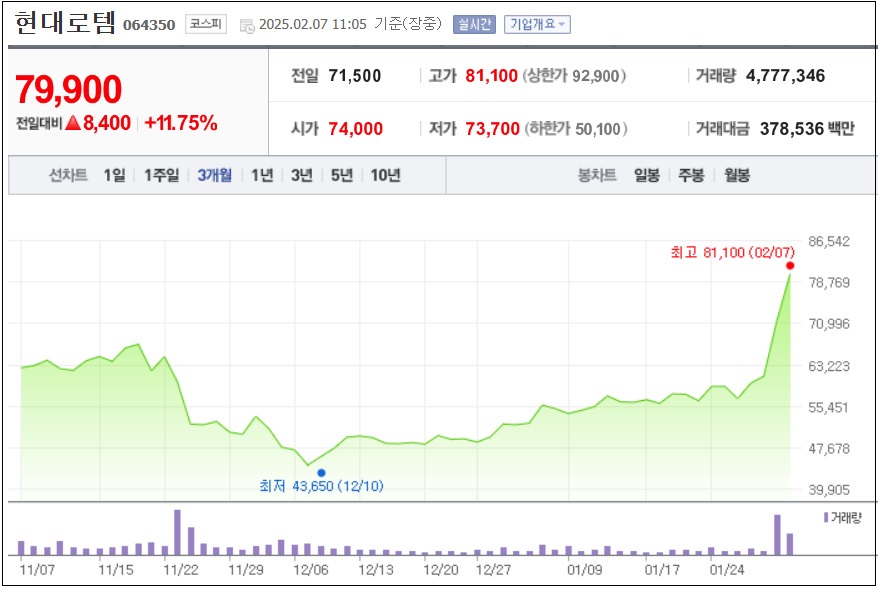The width and height of the screenshot is (878, 590).
Task: Click the +11.75% change value
Action: pos(181,123)
